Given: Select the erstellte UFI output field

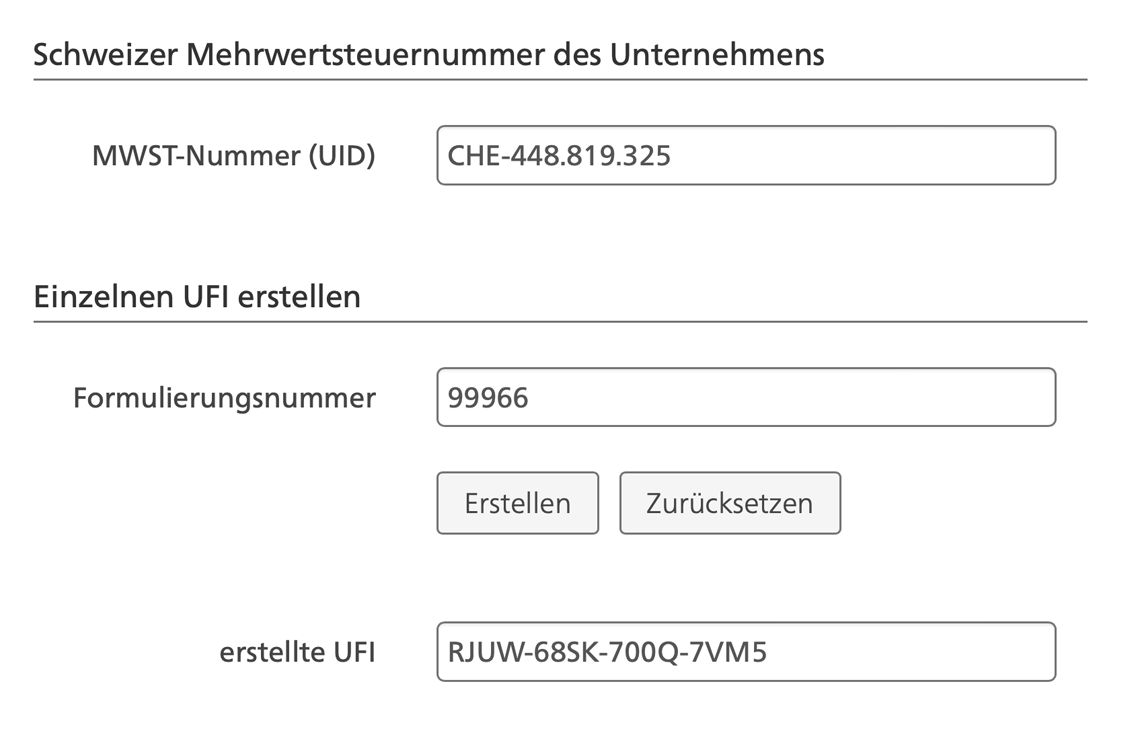Looking at the screenshot, I should pos(745,652).
